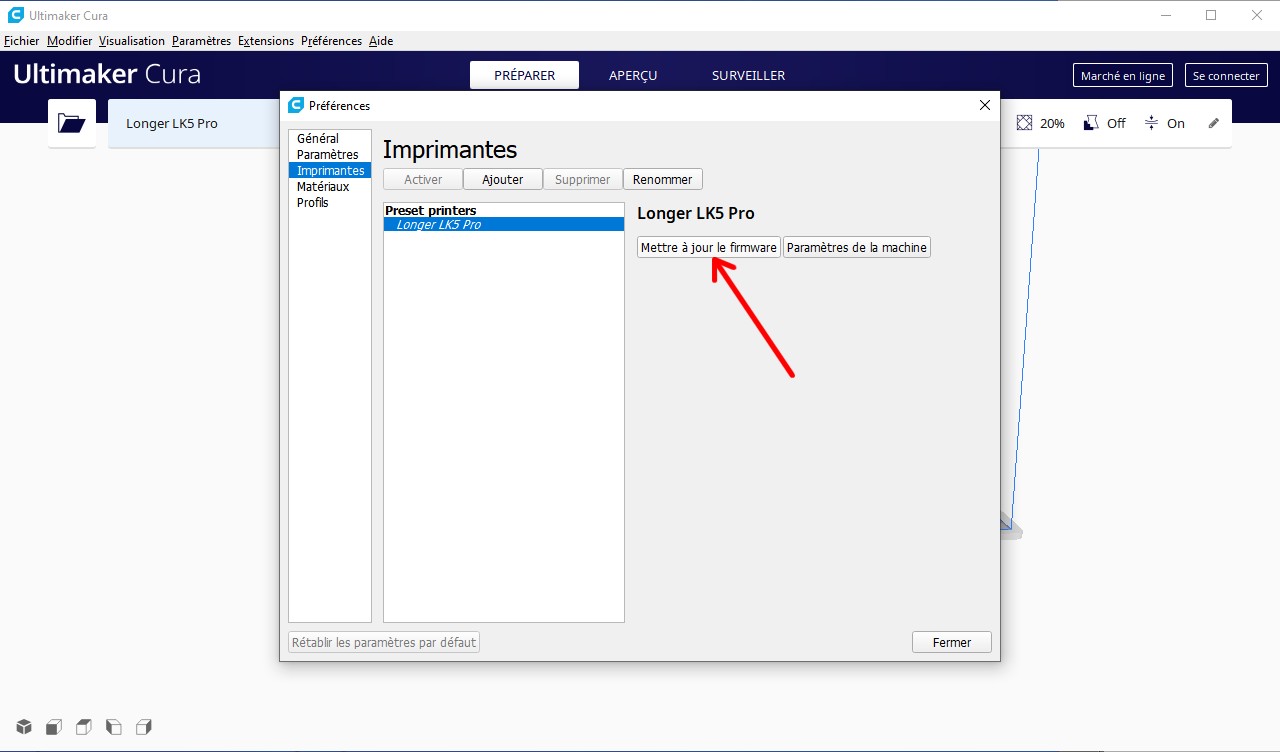
Task: Select the left side view cube icon
Action: coord(114,727)
